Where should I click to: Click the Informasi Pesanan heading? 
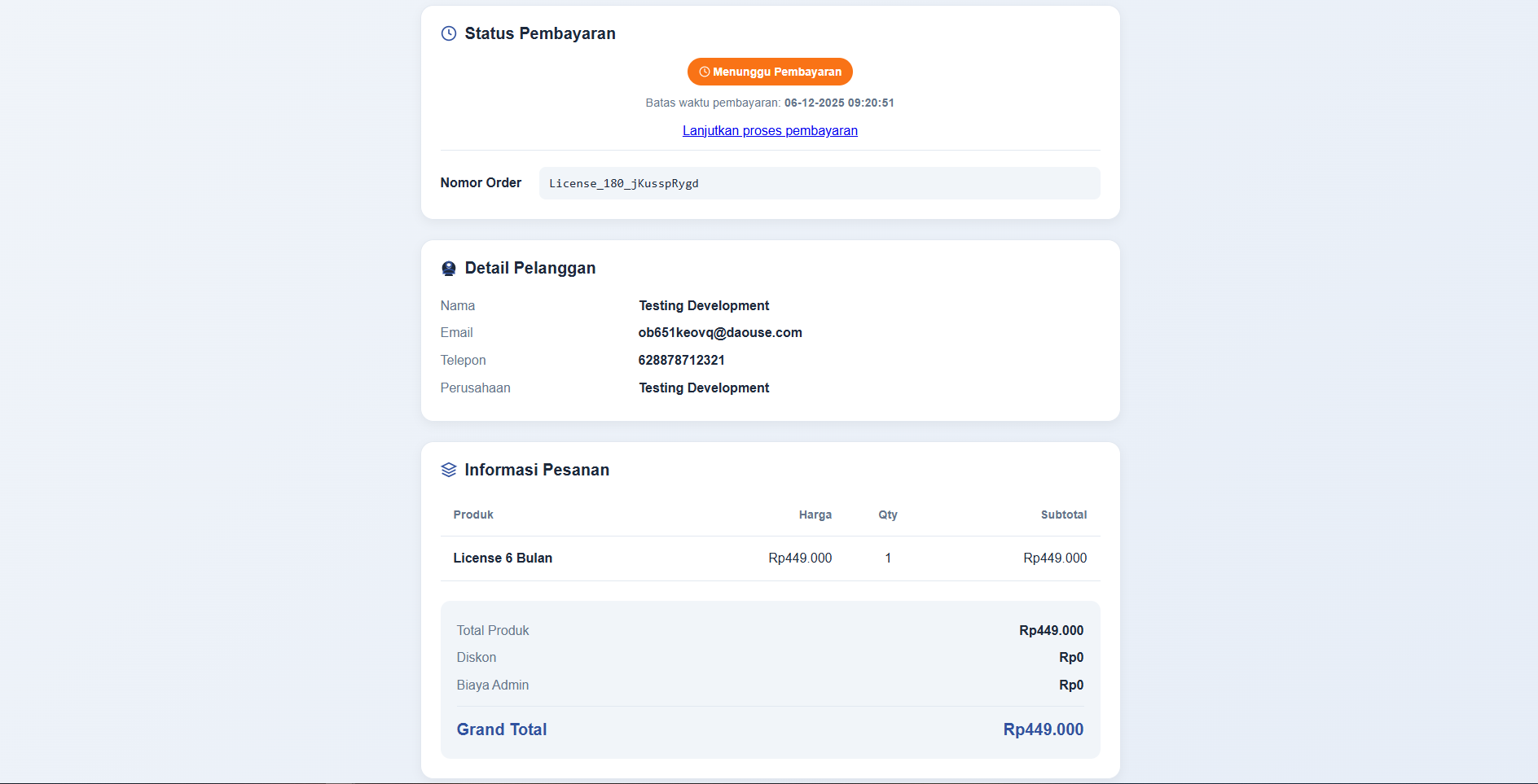click(537, 470)
